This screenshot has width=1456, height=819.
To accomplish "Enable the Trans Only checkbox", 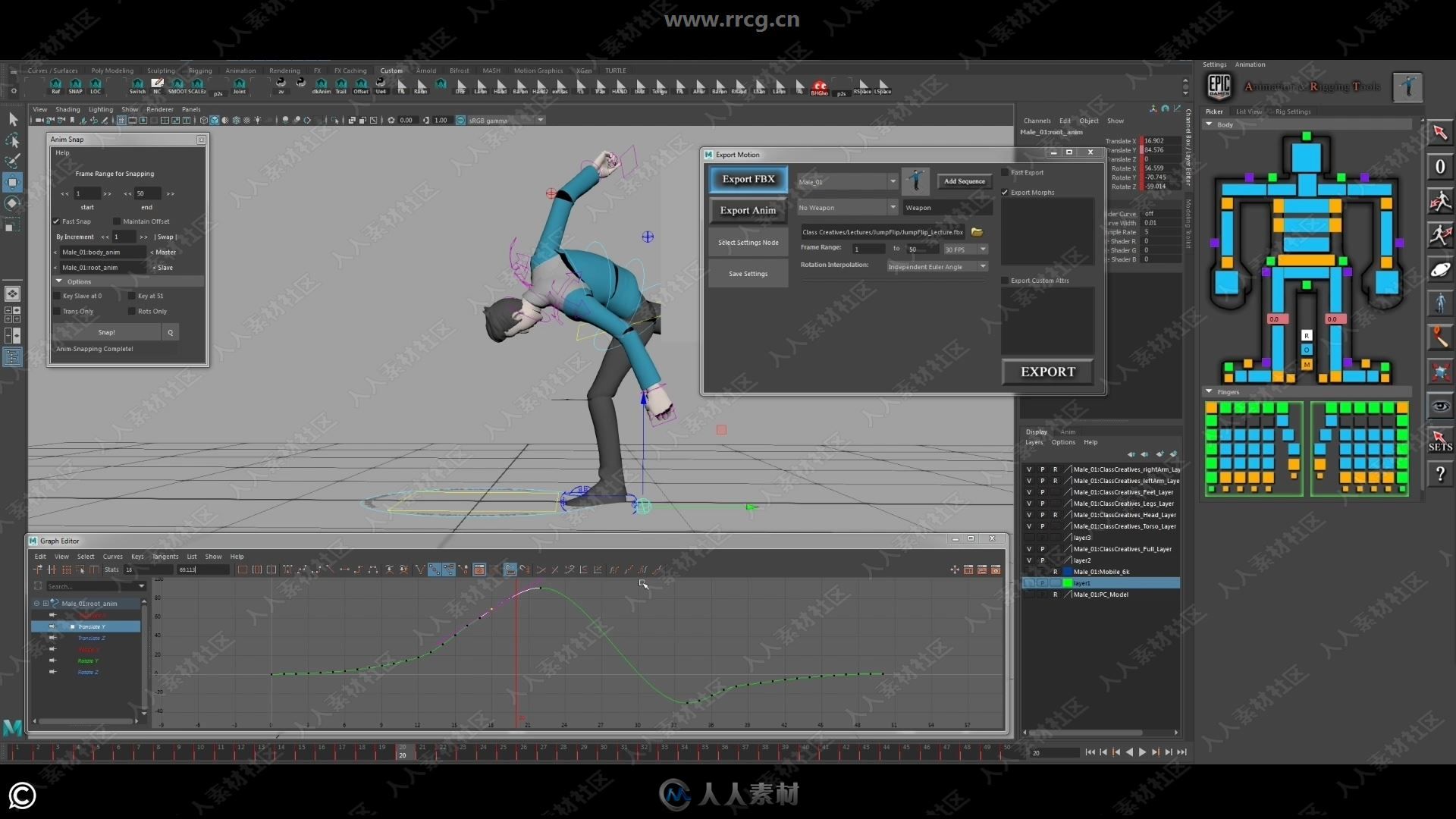I will tap(57, 311).
